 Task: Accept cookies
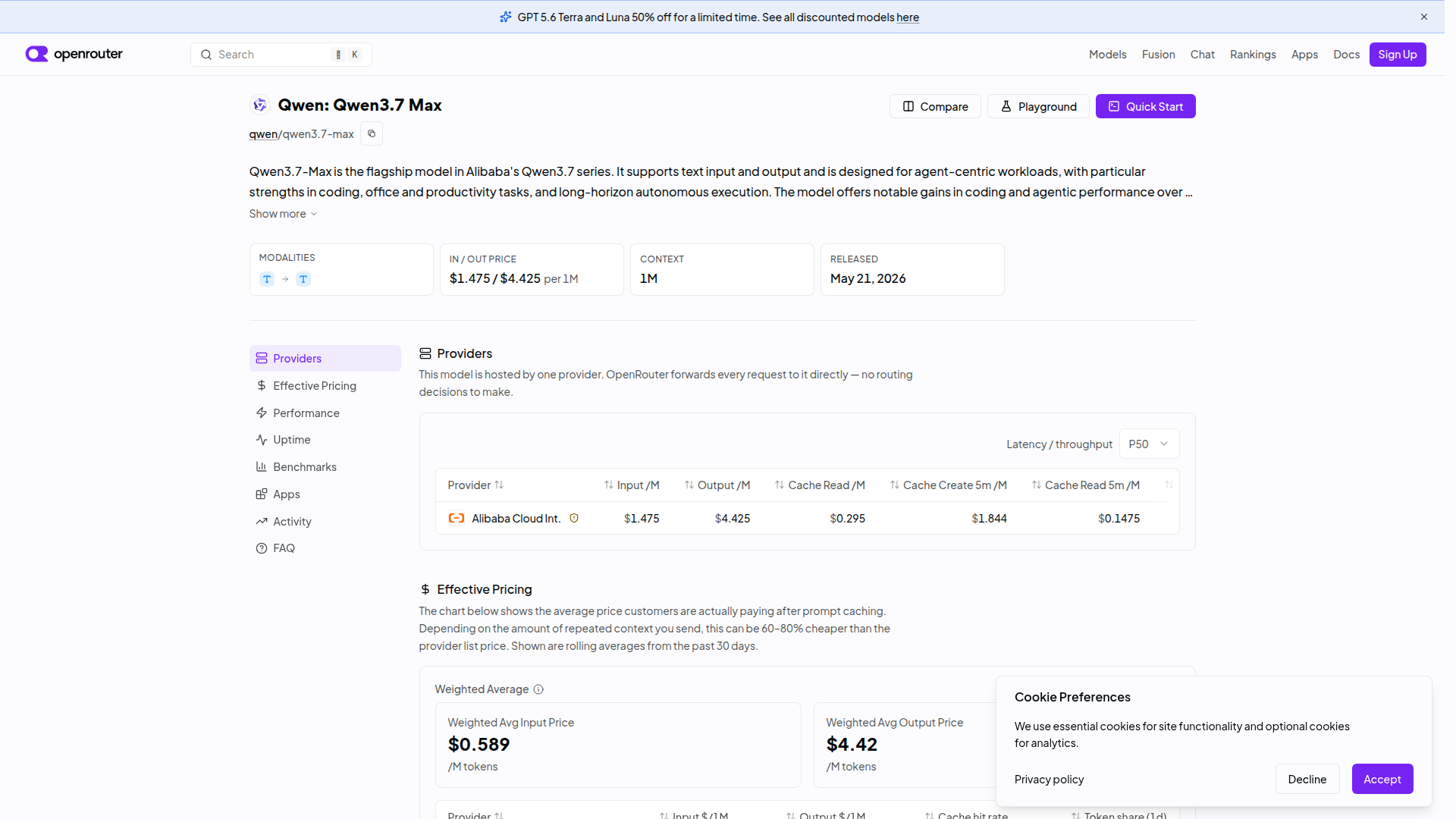coord(1382,779)
